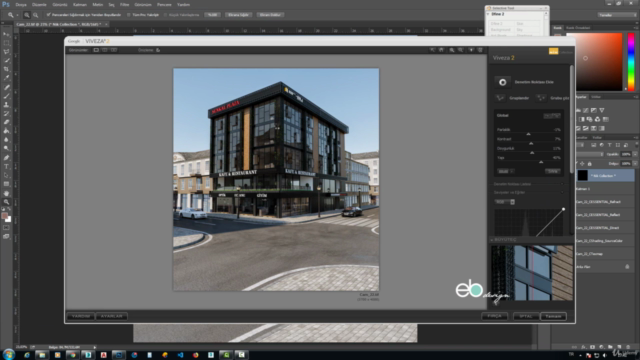Select the Eyedropper tool

pyautogui.click(x=6, y=78)
